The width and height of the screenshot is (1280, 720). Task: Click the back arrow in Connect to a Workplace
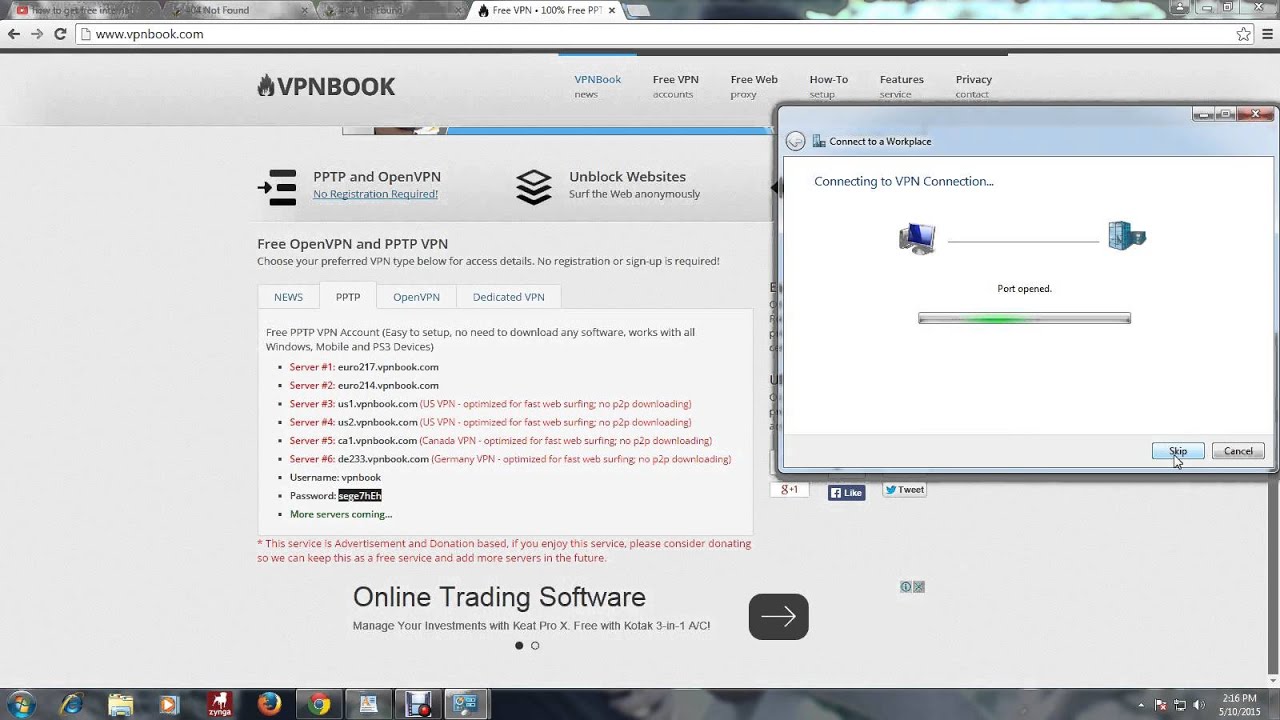pyautogui.click(x=795, y=141)
